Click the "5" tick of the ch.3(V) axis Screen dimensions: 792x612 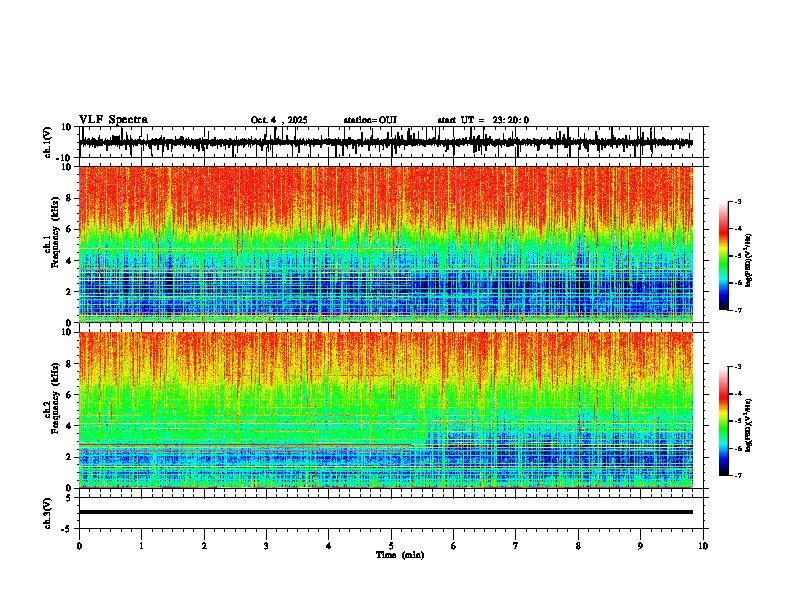pyautogui.click(x=70, y=498)
